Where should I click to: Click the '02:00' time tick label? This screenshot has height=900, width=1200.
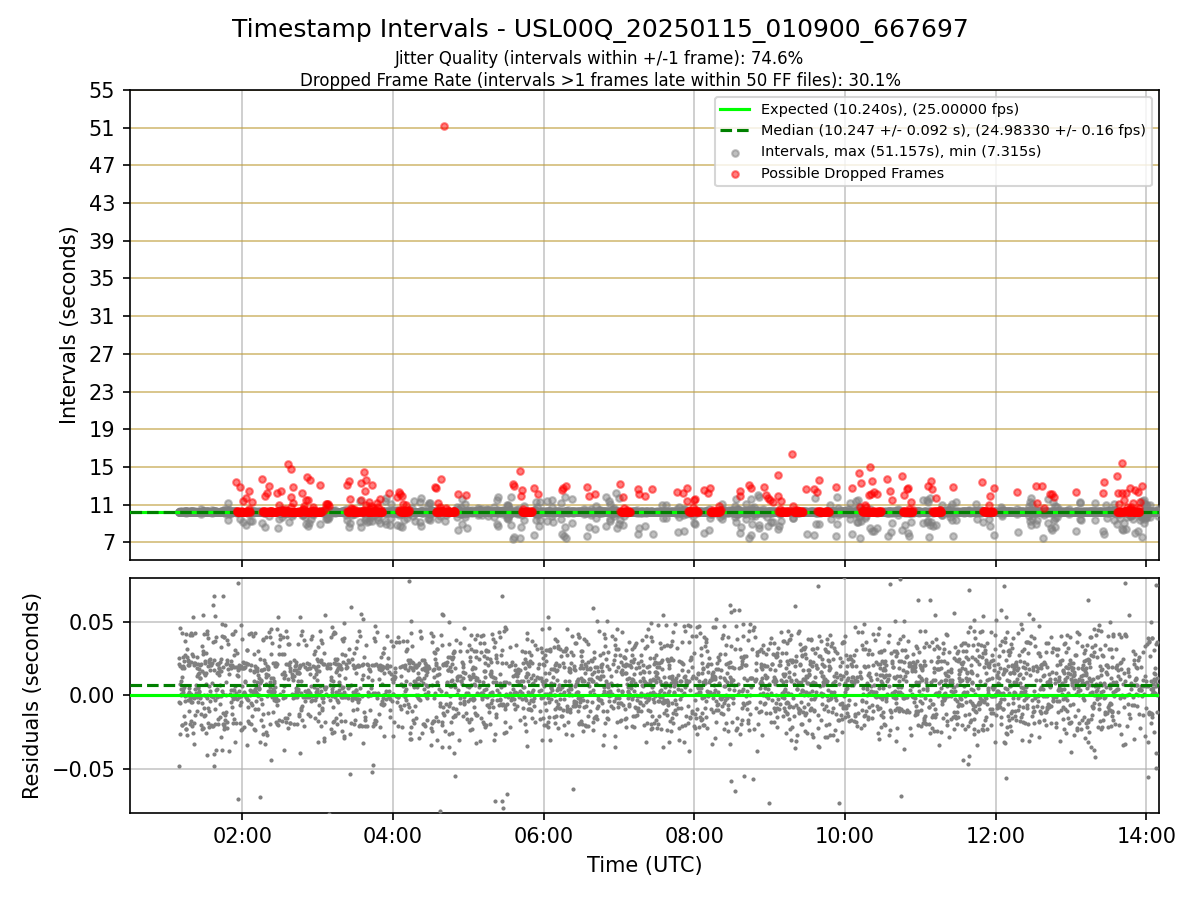click(241, 834)
